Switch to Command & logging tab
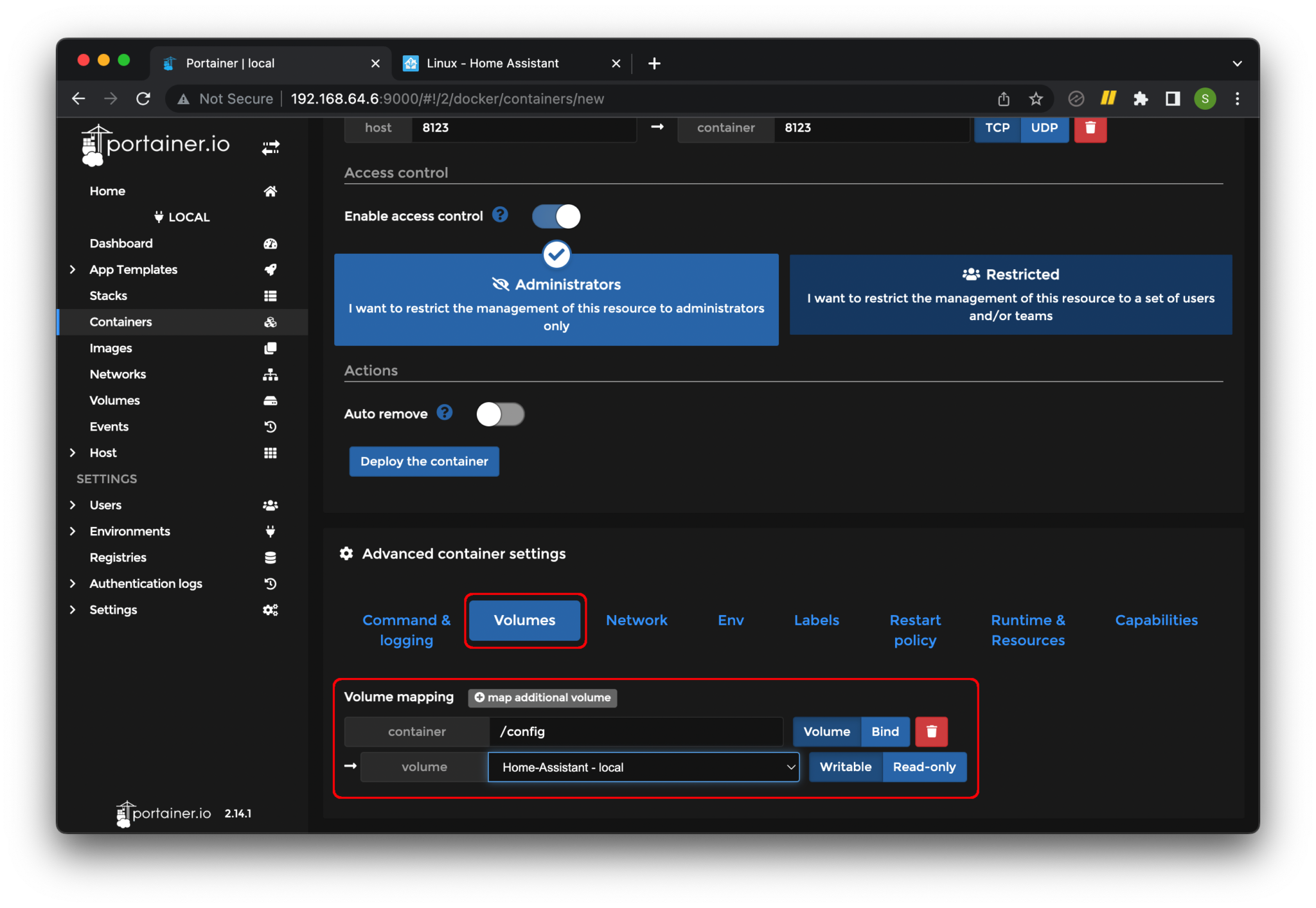Image resolution: width=1316 pixels, height=908 pixels. 406,630
